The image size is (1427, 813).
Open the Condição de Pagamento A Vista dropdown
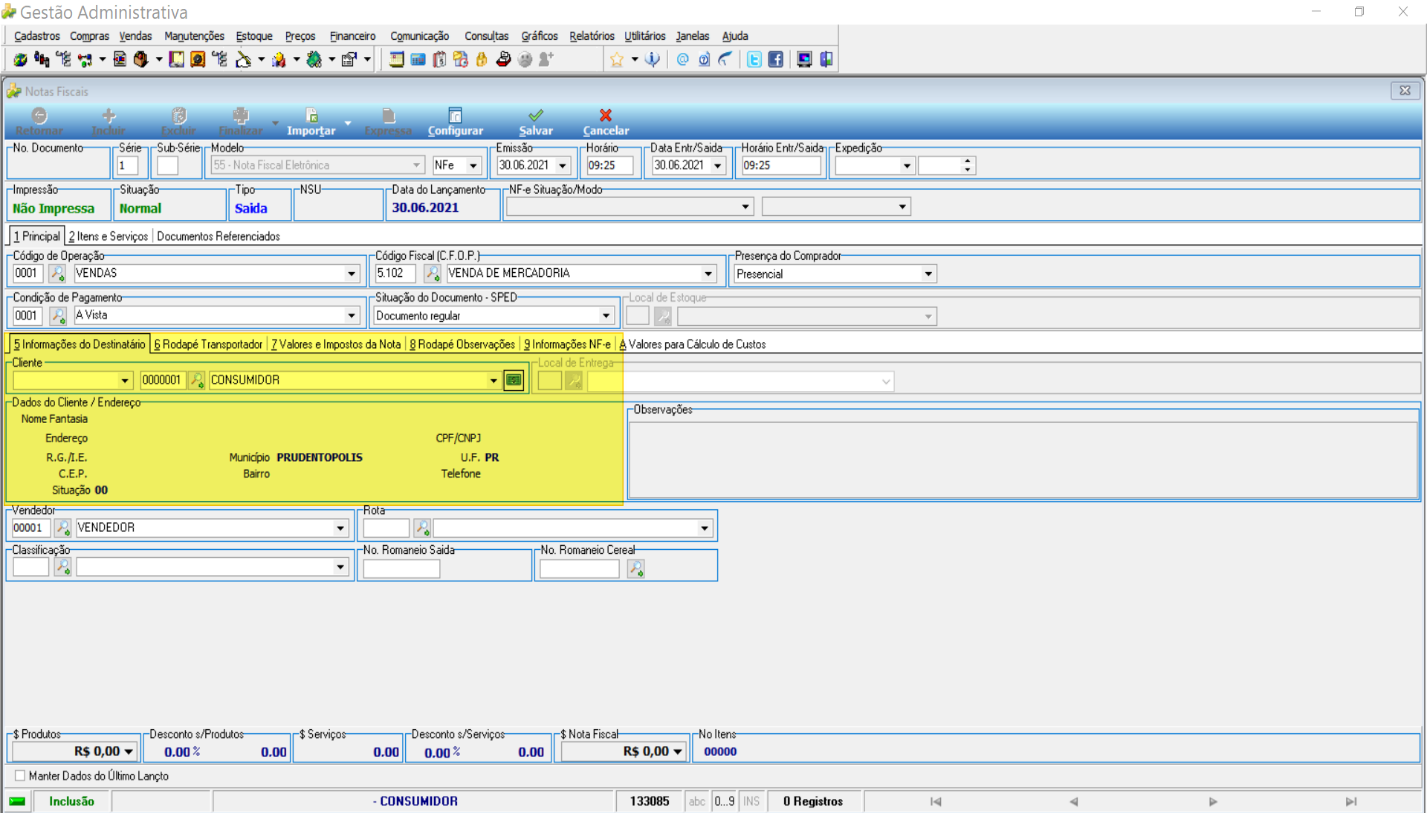[x=351, y=316]
